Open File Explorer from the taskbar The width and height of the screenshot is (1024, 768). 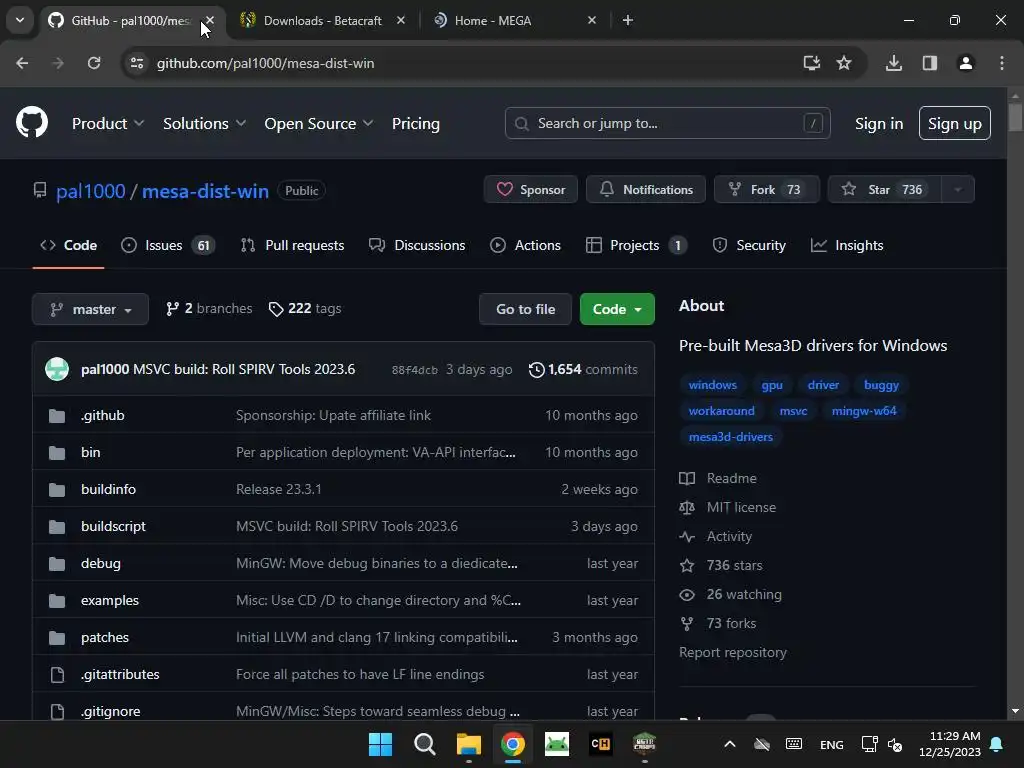(469, 744)
